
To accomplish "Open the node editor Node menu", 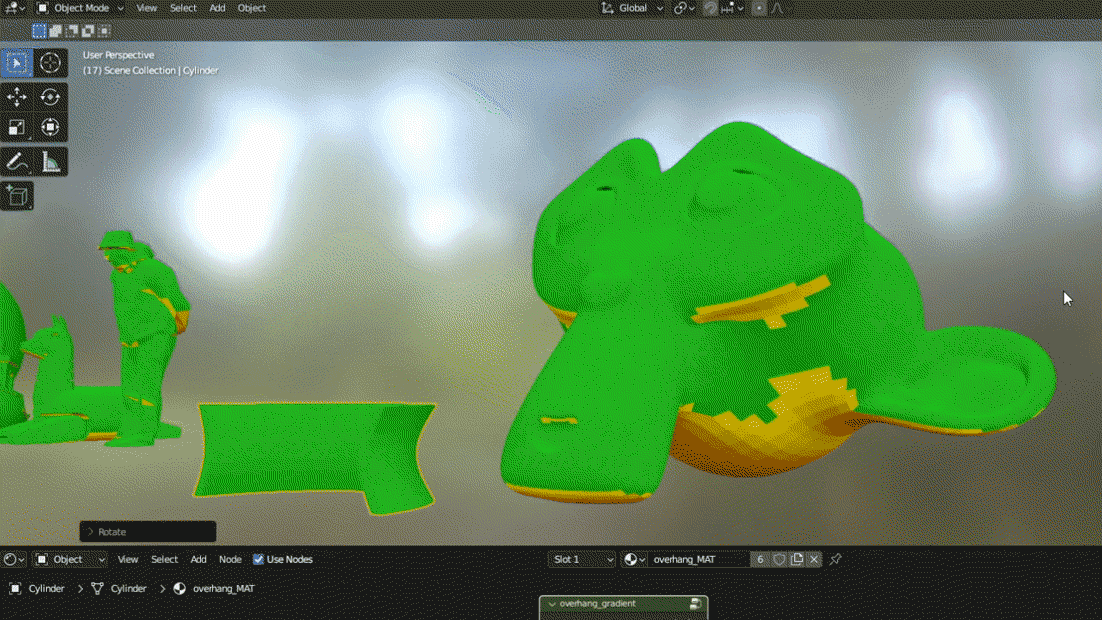I will tap(230, 560).
